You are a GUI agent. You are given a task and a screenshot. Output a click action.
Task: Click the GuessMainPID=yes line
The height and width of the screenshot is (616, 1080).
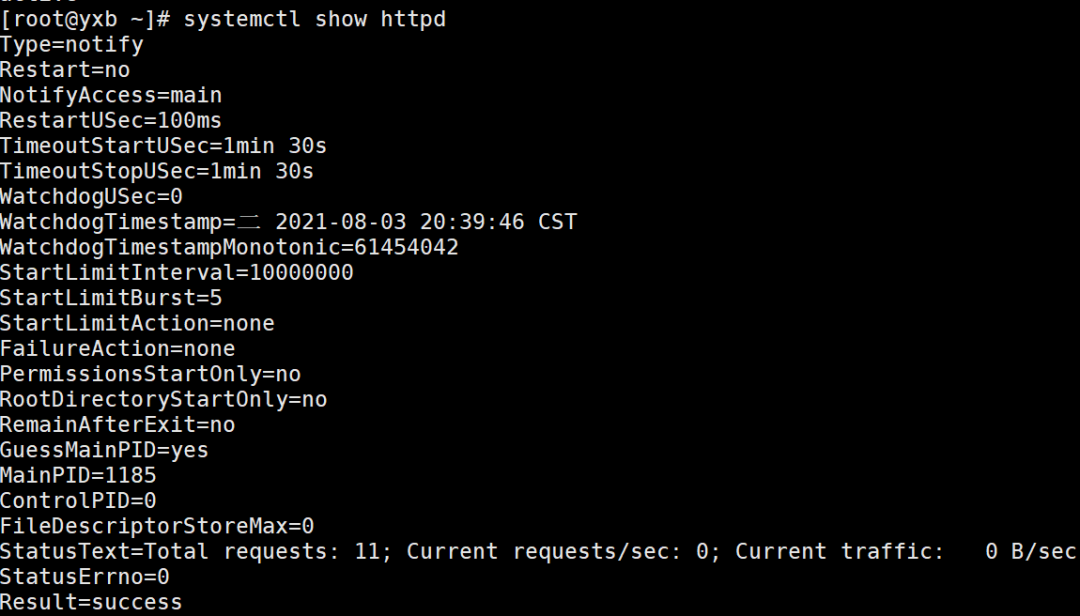pos(104,451)
